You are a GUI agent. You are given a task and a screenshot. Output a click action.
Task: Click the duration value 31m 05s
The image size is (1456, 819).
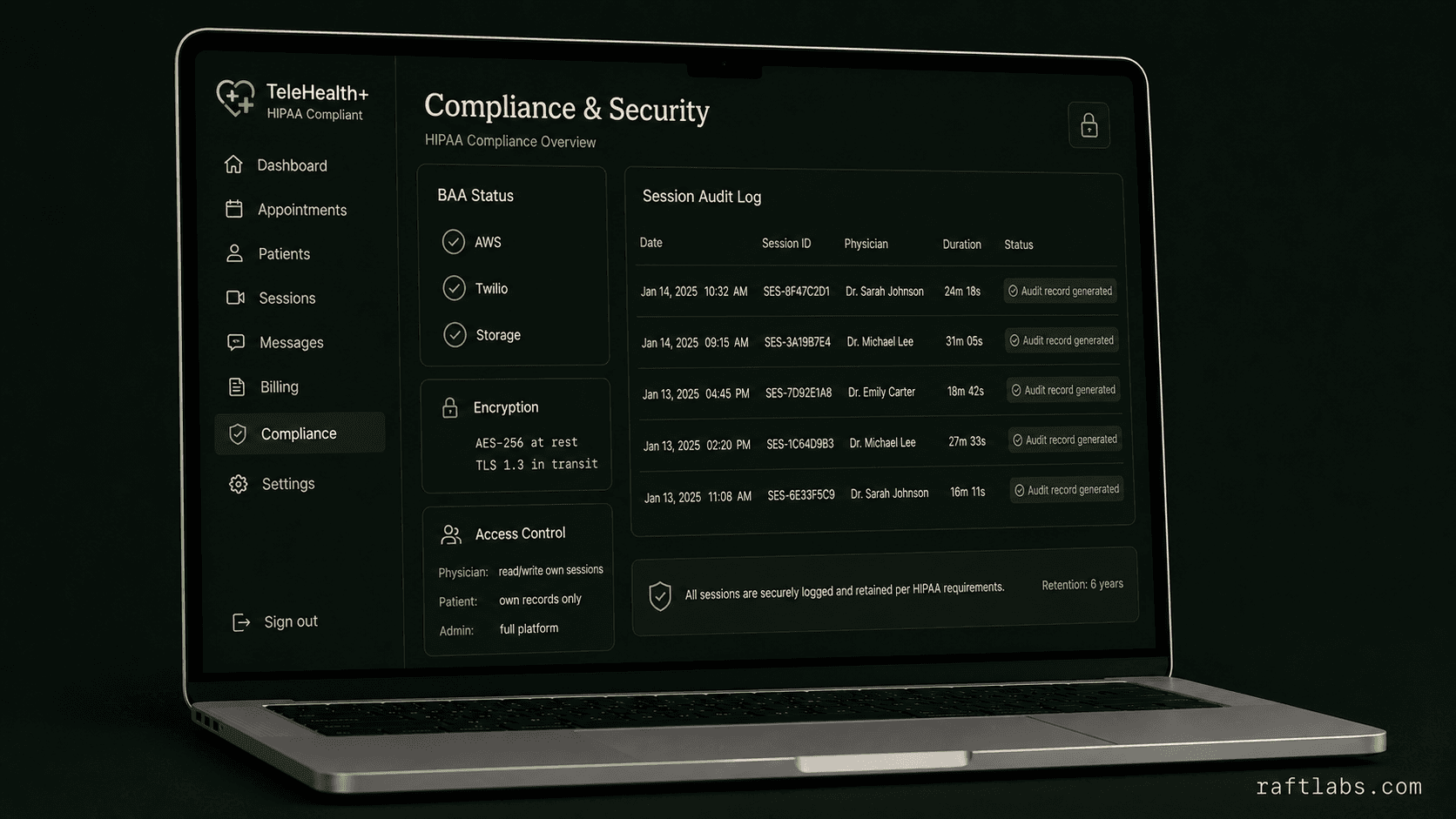coord(964,341)
